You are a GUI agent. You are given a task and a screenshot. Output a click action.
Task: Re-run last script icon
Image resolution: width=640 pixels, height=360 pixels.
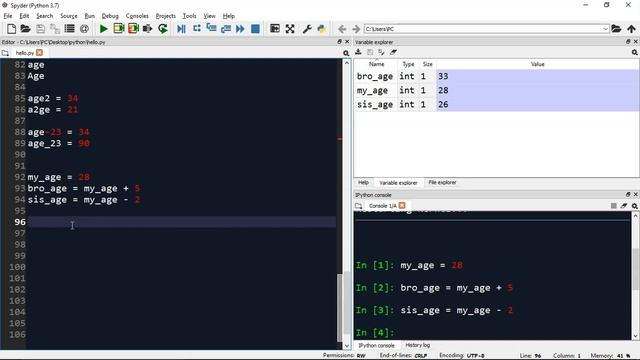click(163, 29)
